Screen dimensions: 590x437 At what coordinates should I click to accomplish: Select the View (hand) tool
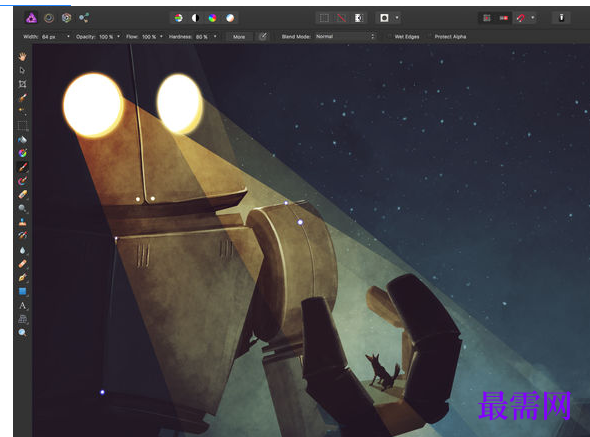22,57
